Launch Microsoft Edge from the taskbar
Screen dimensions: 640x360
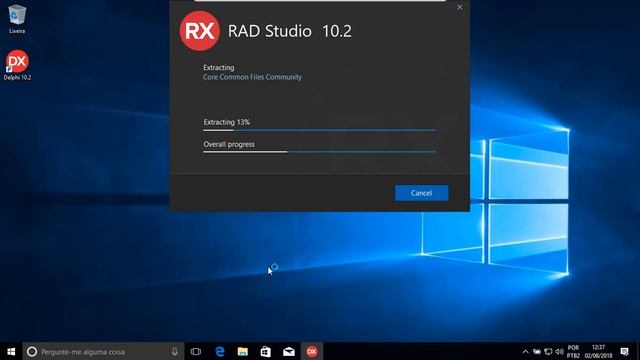pos(220,351)
